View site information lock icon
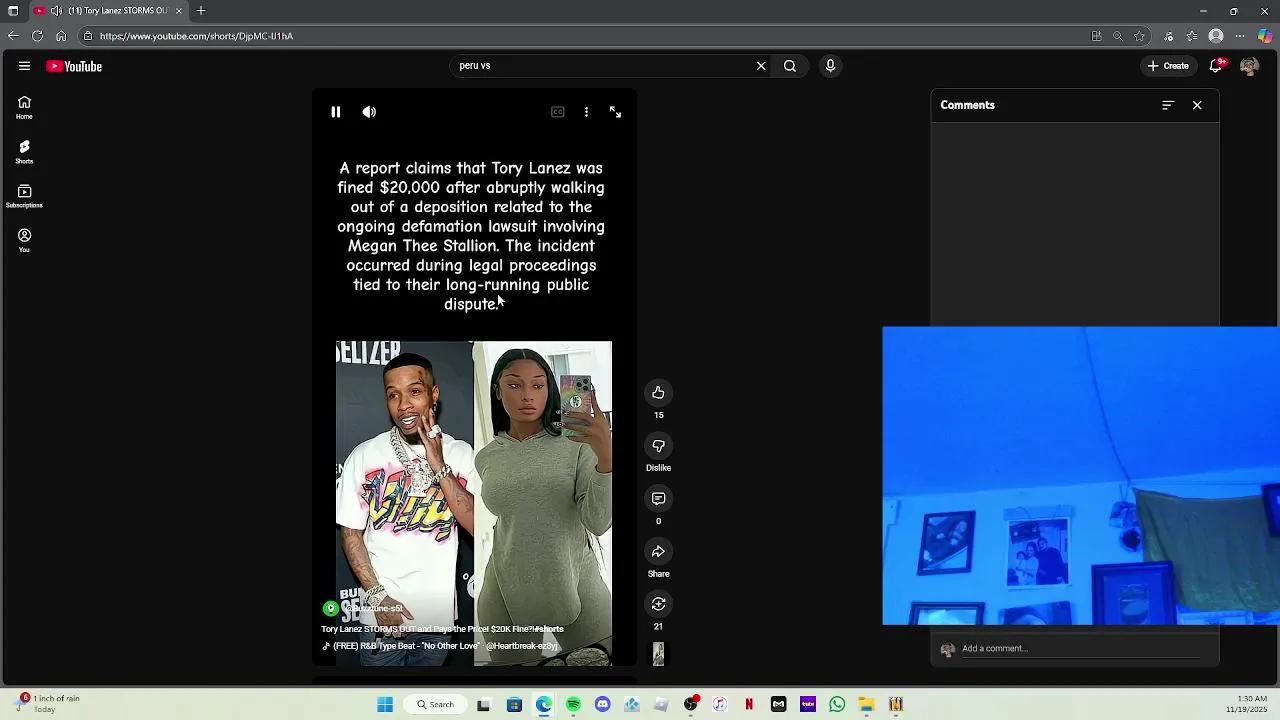 coord(88,36)
